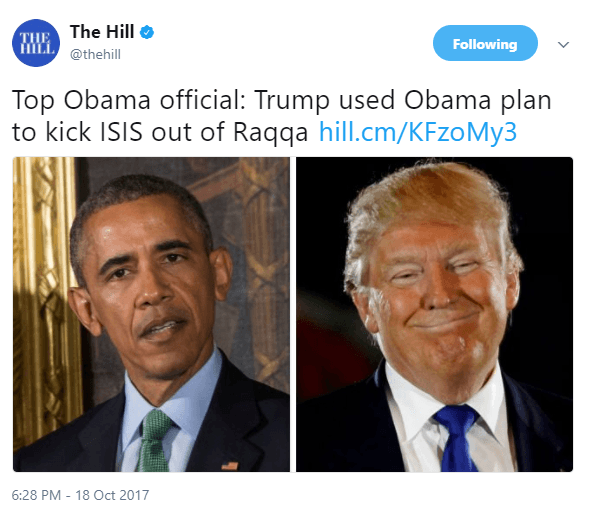Screen dimensions: 595x513
Task: Click the 6:28 PM timestamp
Action: (x=36, y=495)
